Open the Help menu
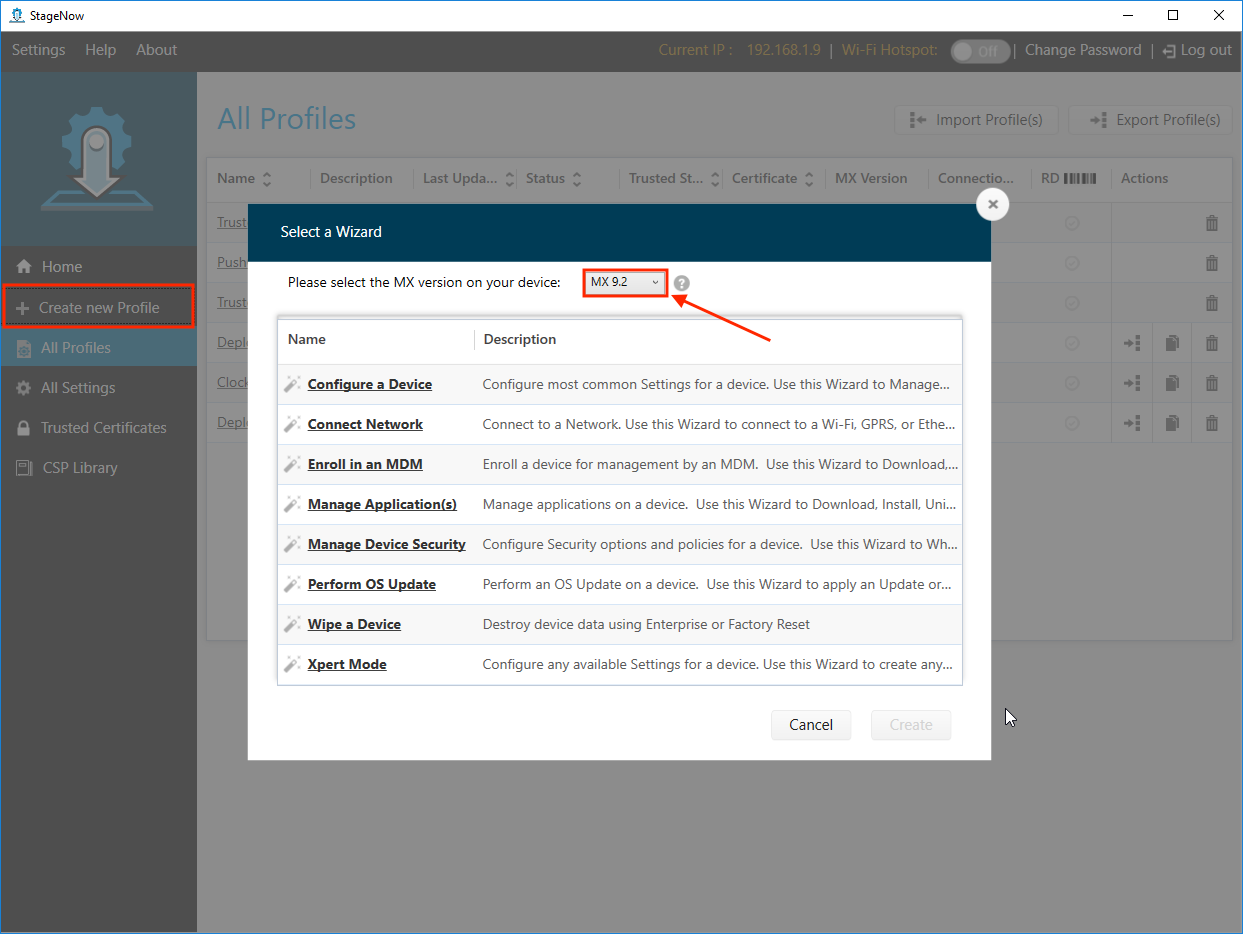 [100, 50]
